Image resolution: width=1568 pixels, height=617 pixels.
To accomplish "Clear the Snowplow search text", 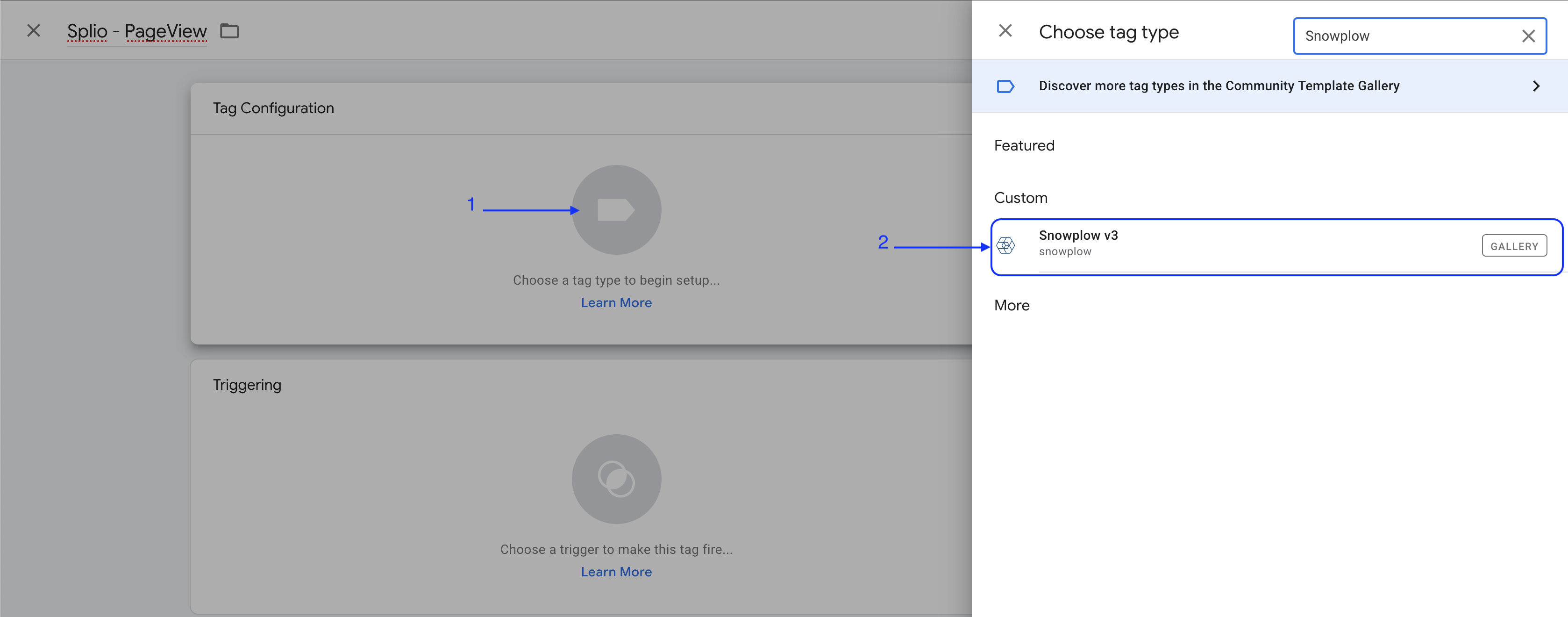I will pyautogui.click(x=1528, y=36).
